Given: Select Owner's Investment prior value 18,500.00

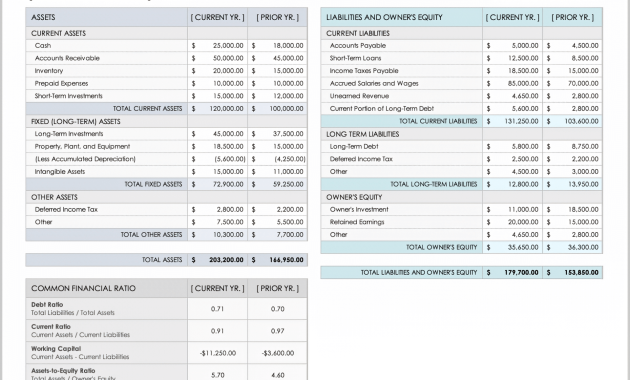Looking at the screenshot, I should pos(583,209).
